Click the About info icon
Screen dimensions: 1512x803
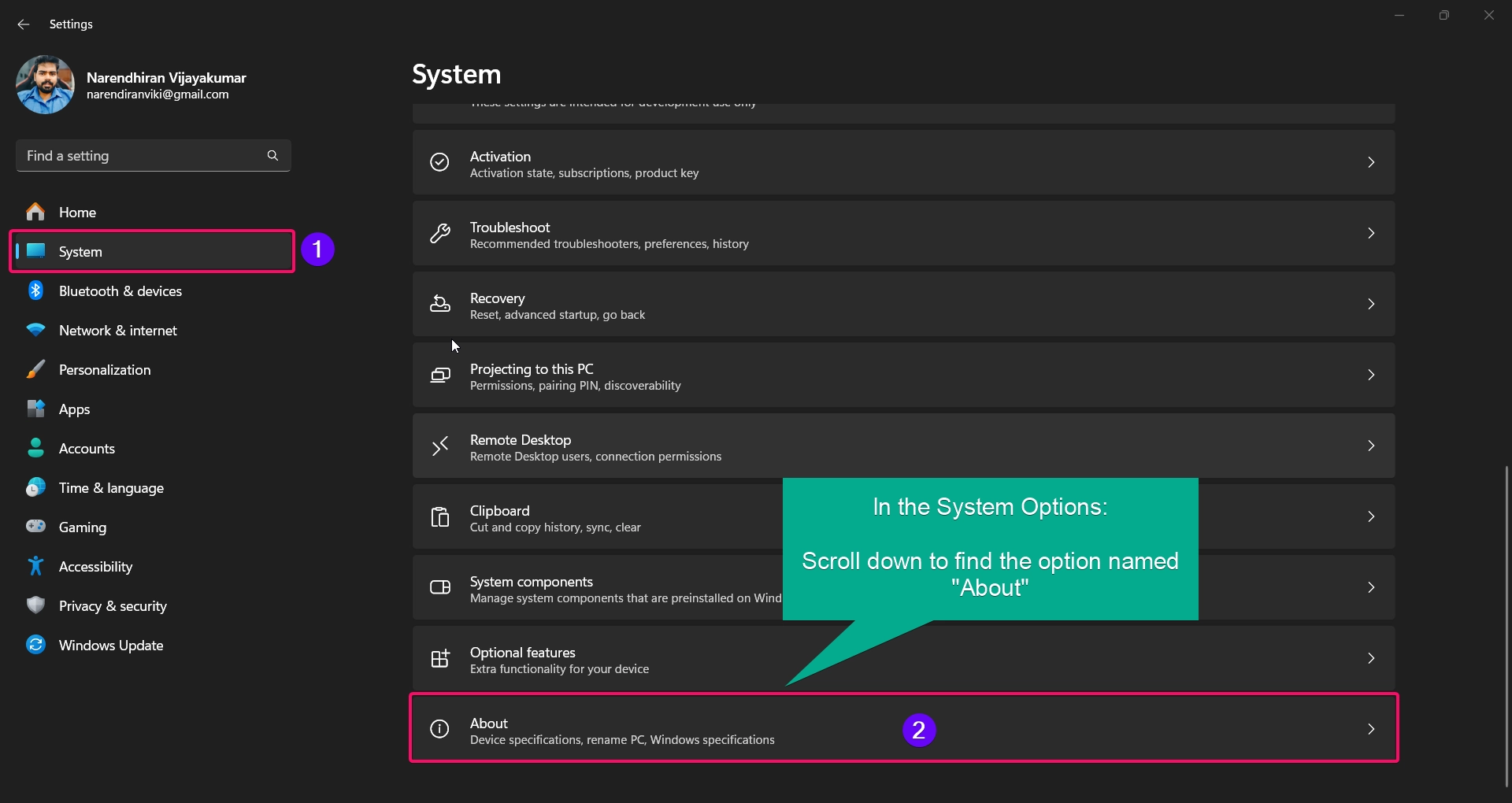pos(439,729)
